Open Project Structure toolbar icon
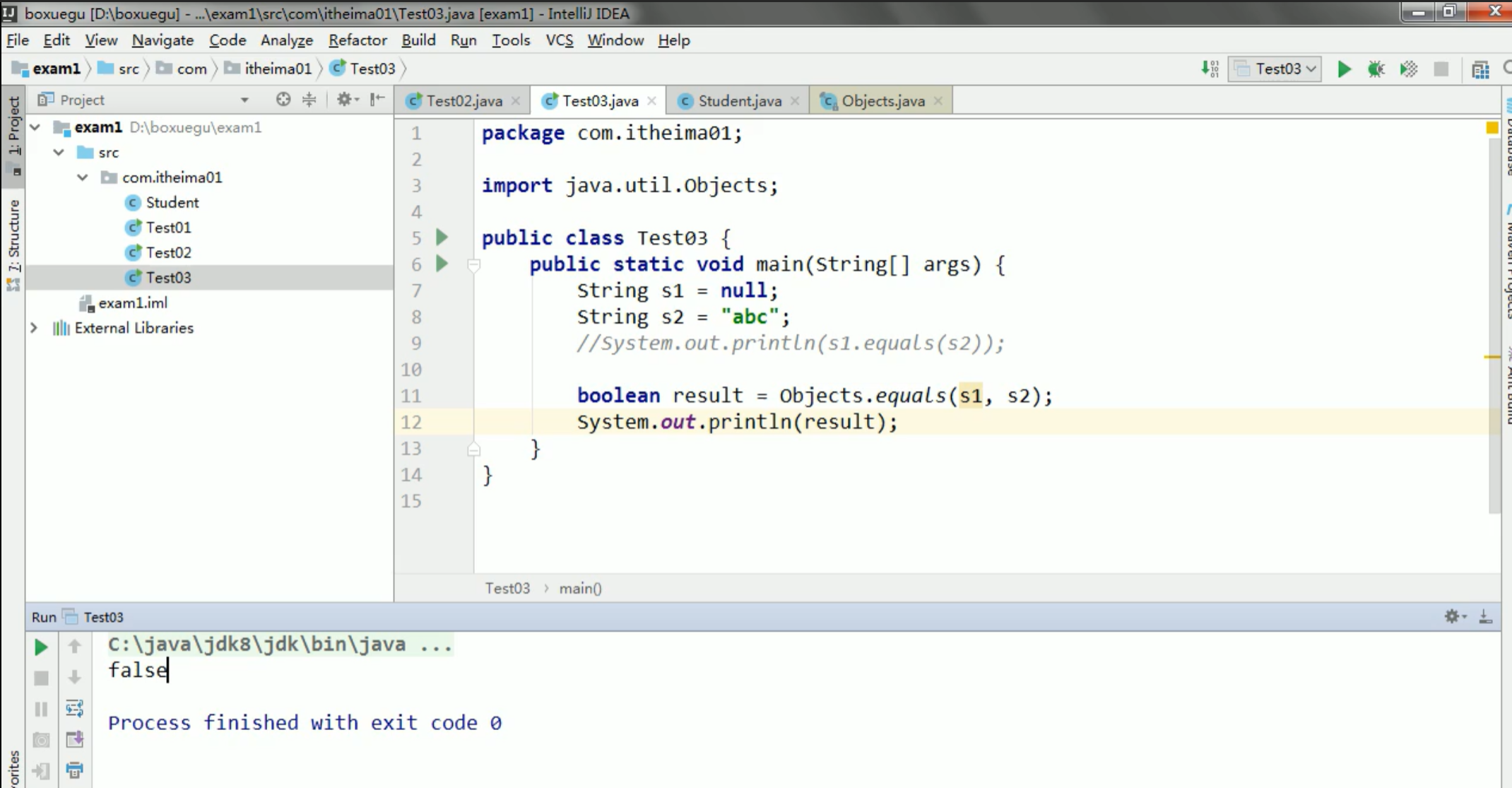The width and height of the screenshot is (1512, 788). (1480, 69)
